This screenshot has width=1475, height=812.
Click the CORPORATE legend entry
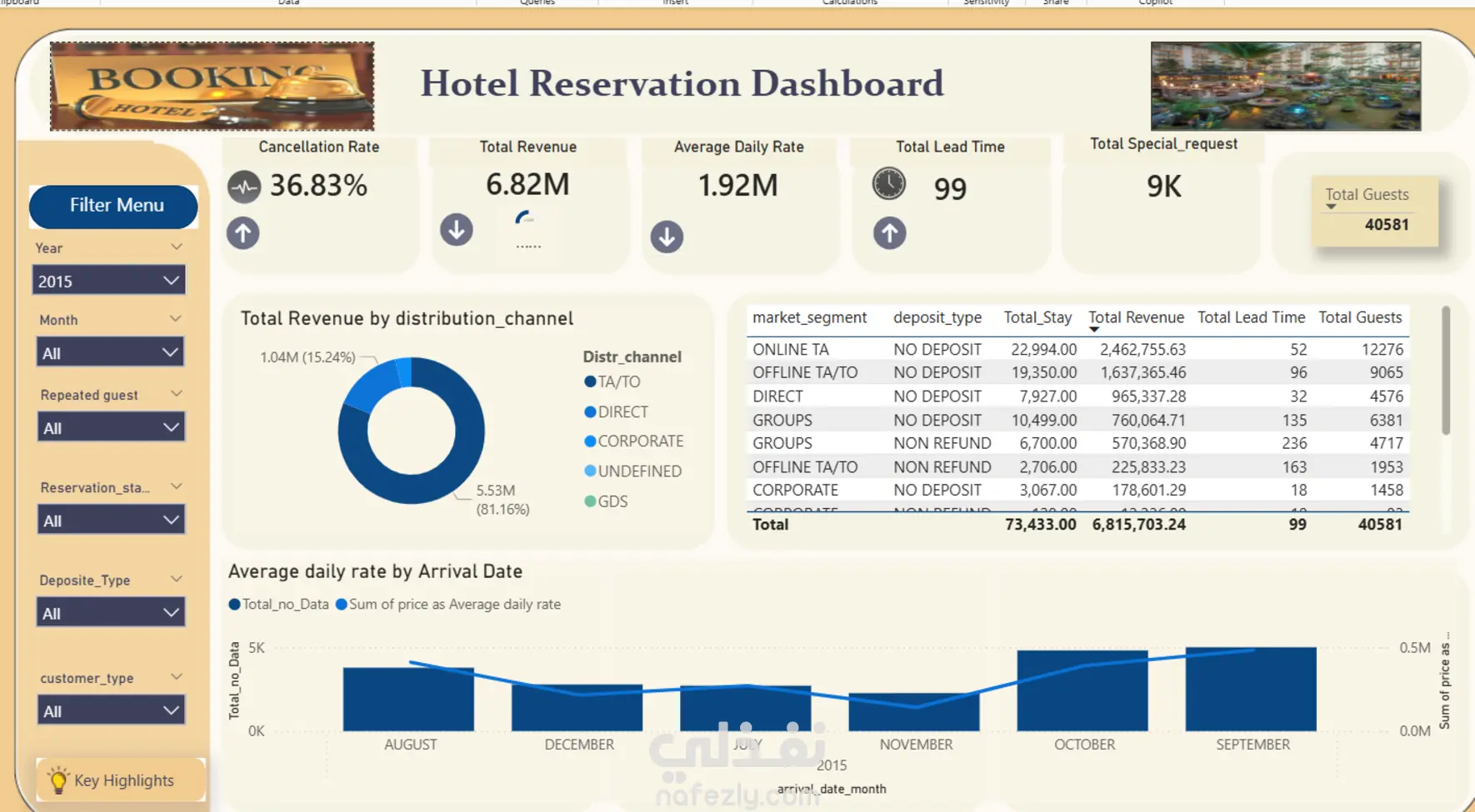click(x=634, y=441)
